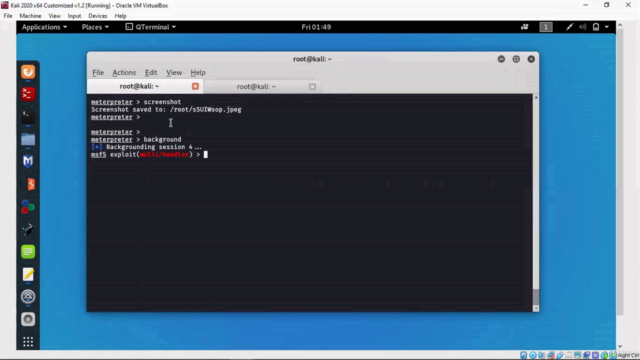640x360 pixels.
Task: Close the root@kali terminal window
Action: pyautogui.click(x=531, y=59)
